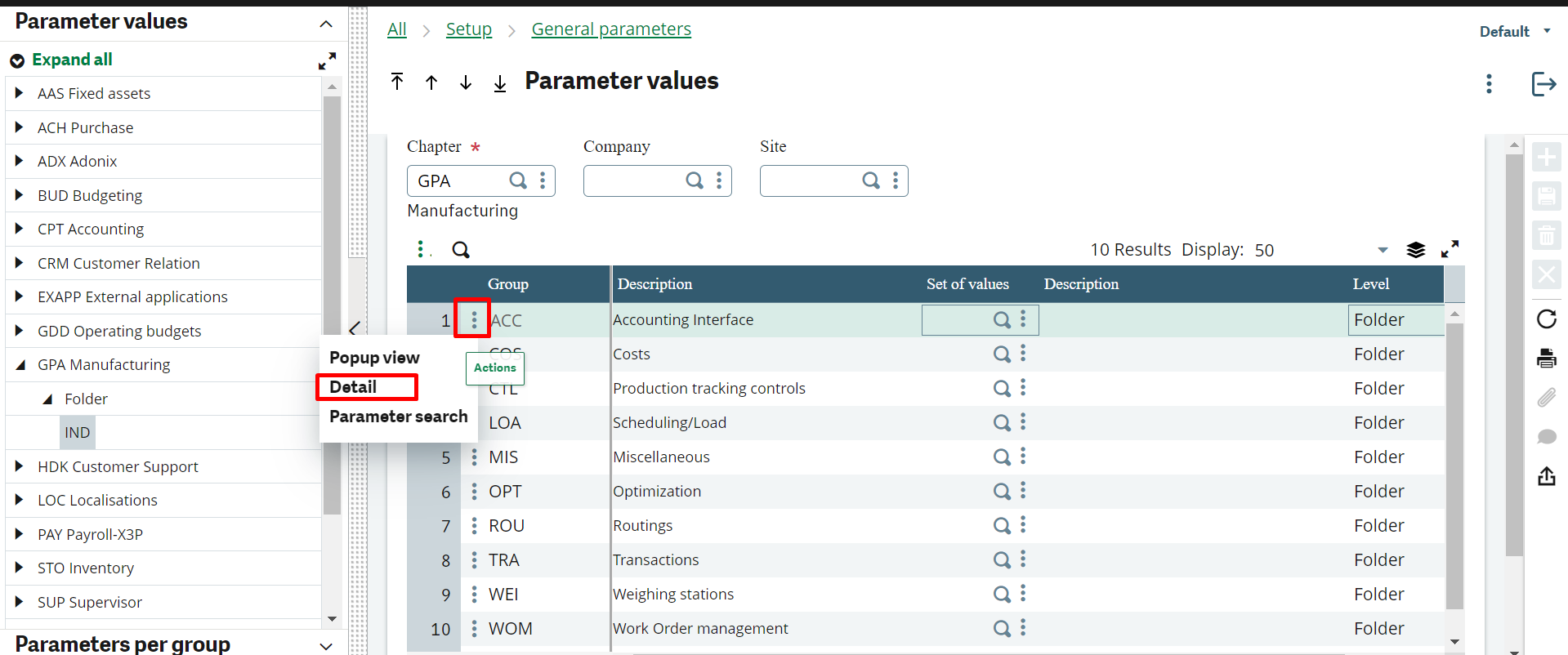
Task: Click the grid layers configuration icon
Action: pos(1415,250)
